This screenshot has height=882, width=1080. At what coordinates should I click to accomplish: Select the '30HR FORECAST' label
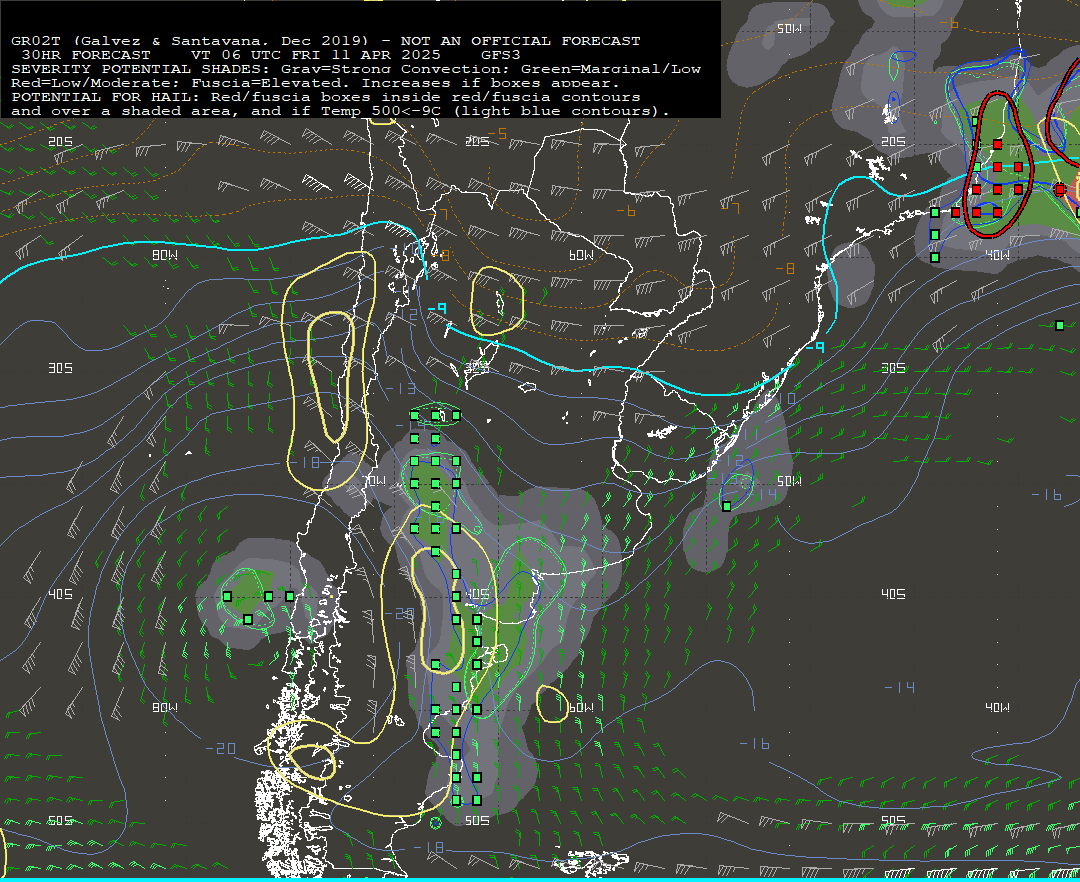[x=86, y=55]
